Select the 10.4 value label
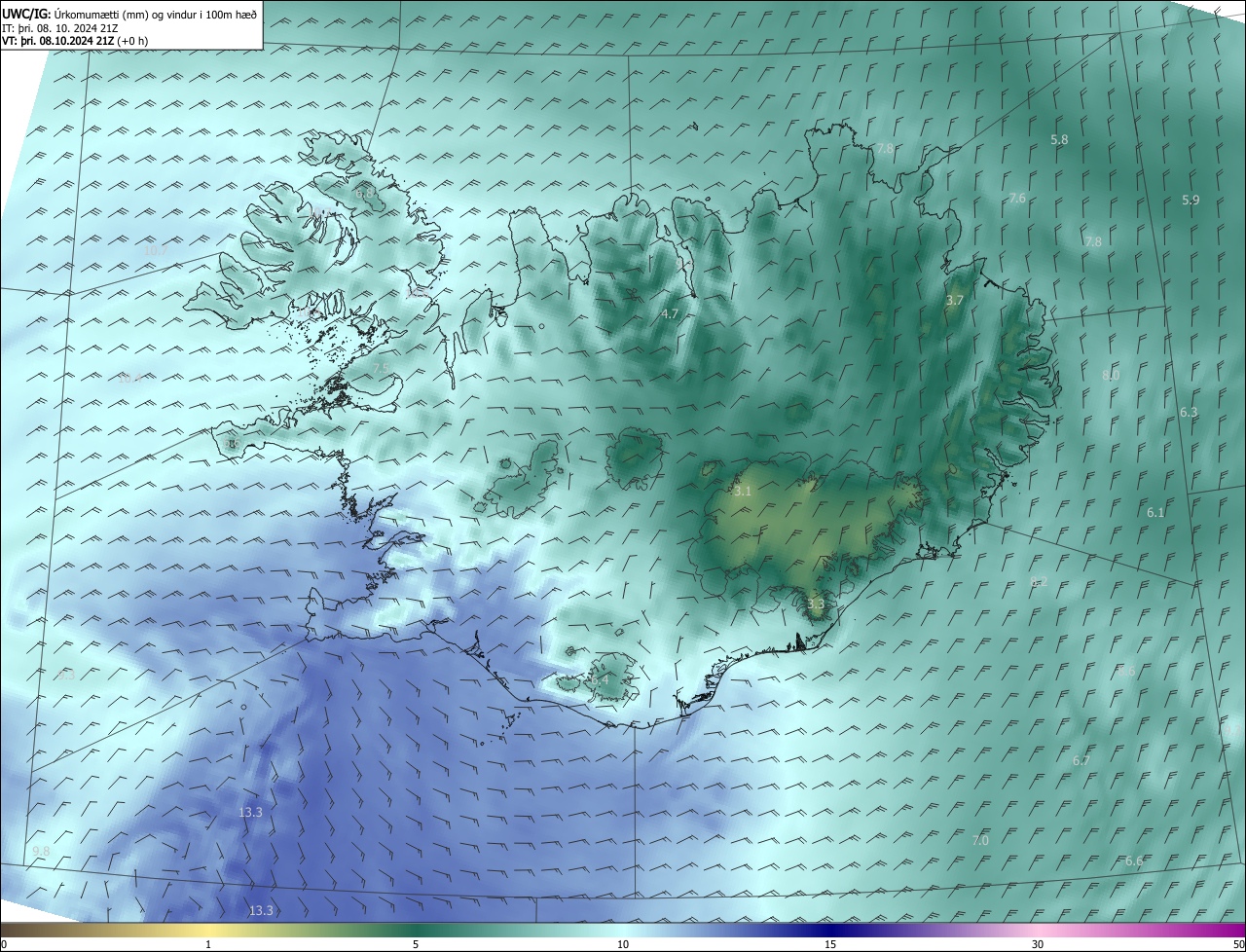This screenshot has width=1246, height=952. tap(129, 379)
